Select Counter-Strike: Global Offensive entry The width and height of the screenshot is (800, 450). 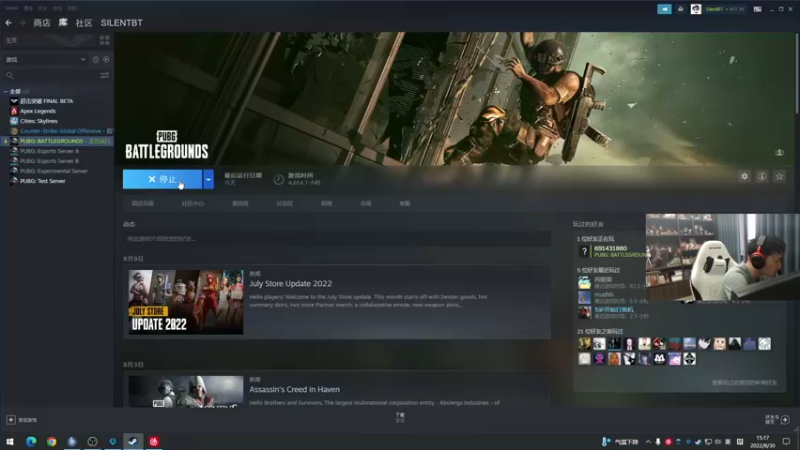[61, 131]
